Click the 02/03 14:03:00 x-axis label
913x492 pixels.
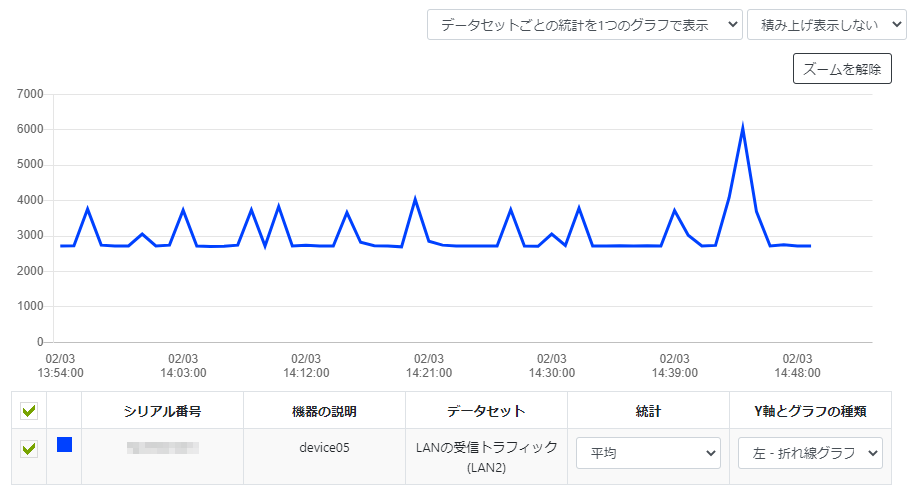183,366
